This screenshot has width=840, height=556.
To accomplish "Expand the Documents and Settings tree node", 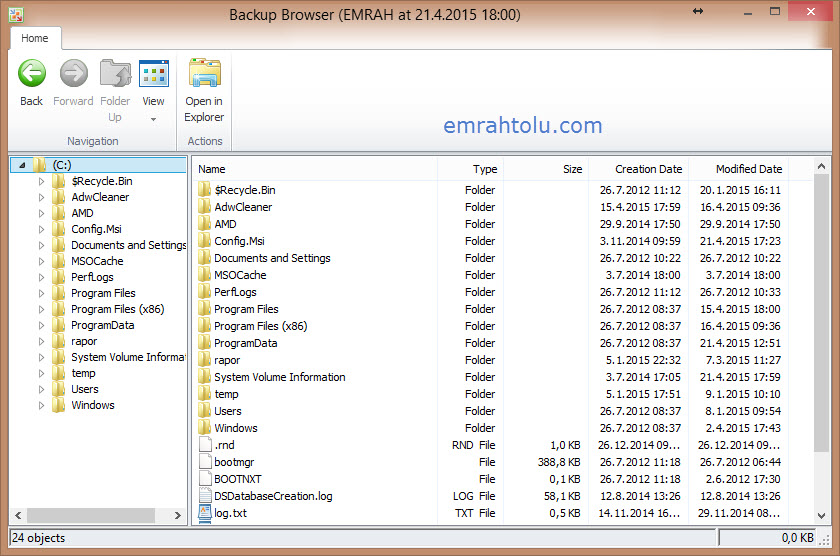I will [41, 245].
